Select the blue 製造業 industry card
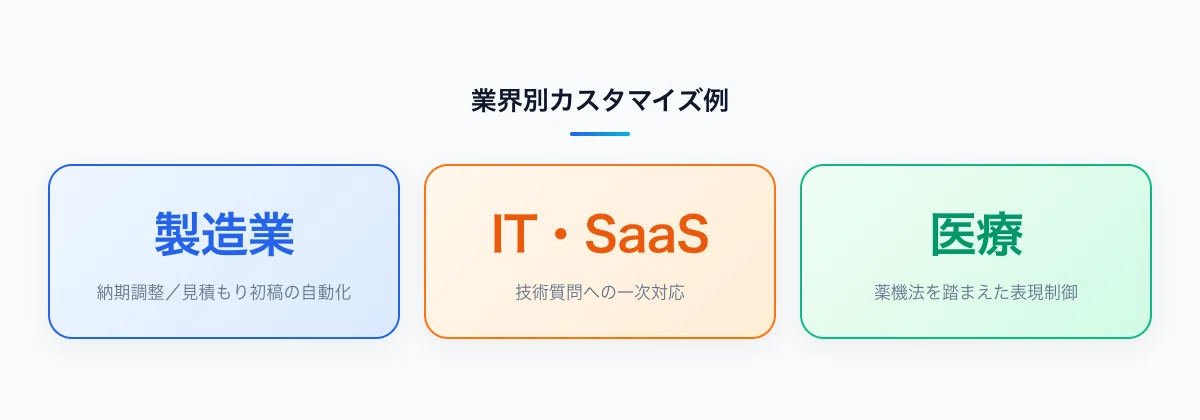 click(x=224, y=251)
